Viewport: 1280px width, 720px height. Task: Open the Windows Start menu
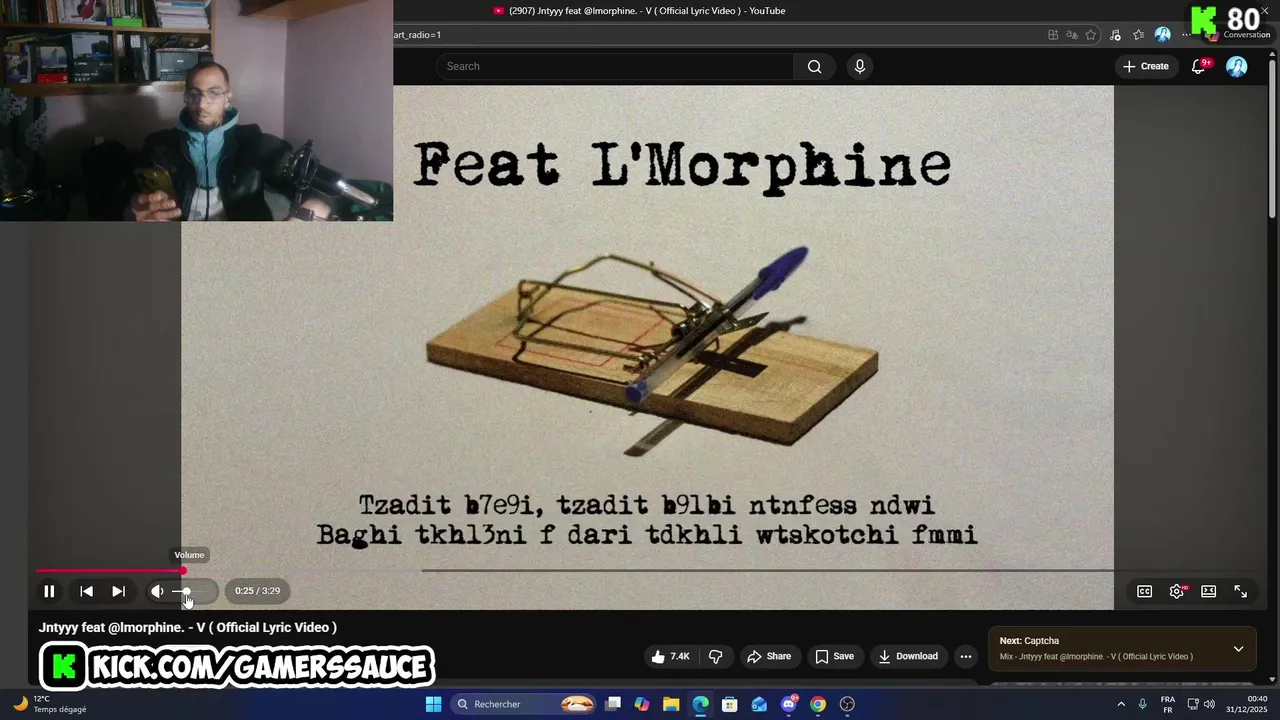tap(433, 704)
